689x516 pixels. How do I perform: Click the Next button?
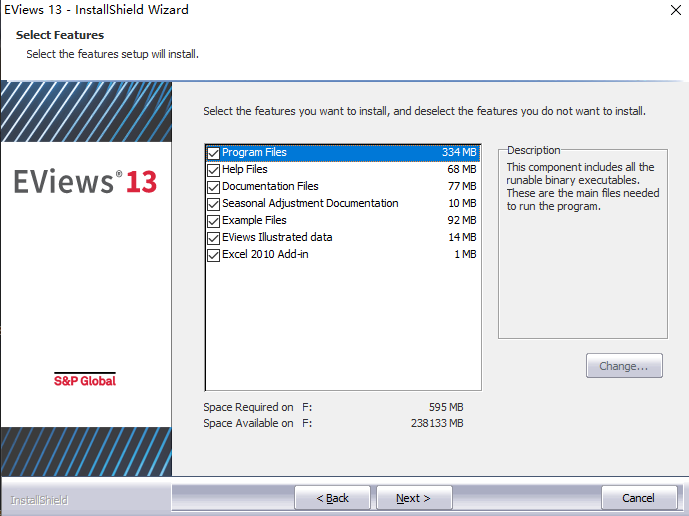[x=414, y=498]
